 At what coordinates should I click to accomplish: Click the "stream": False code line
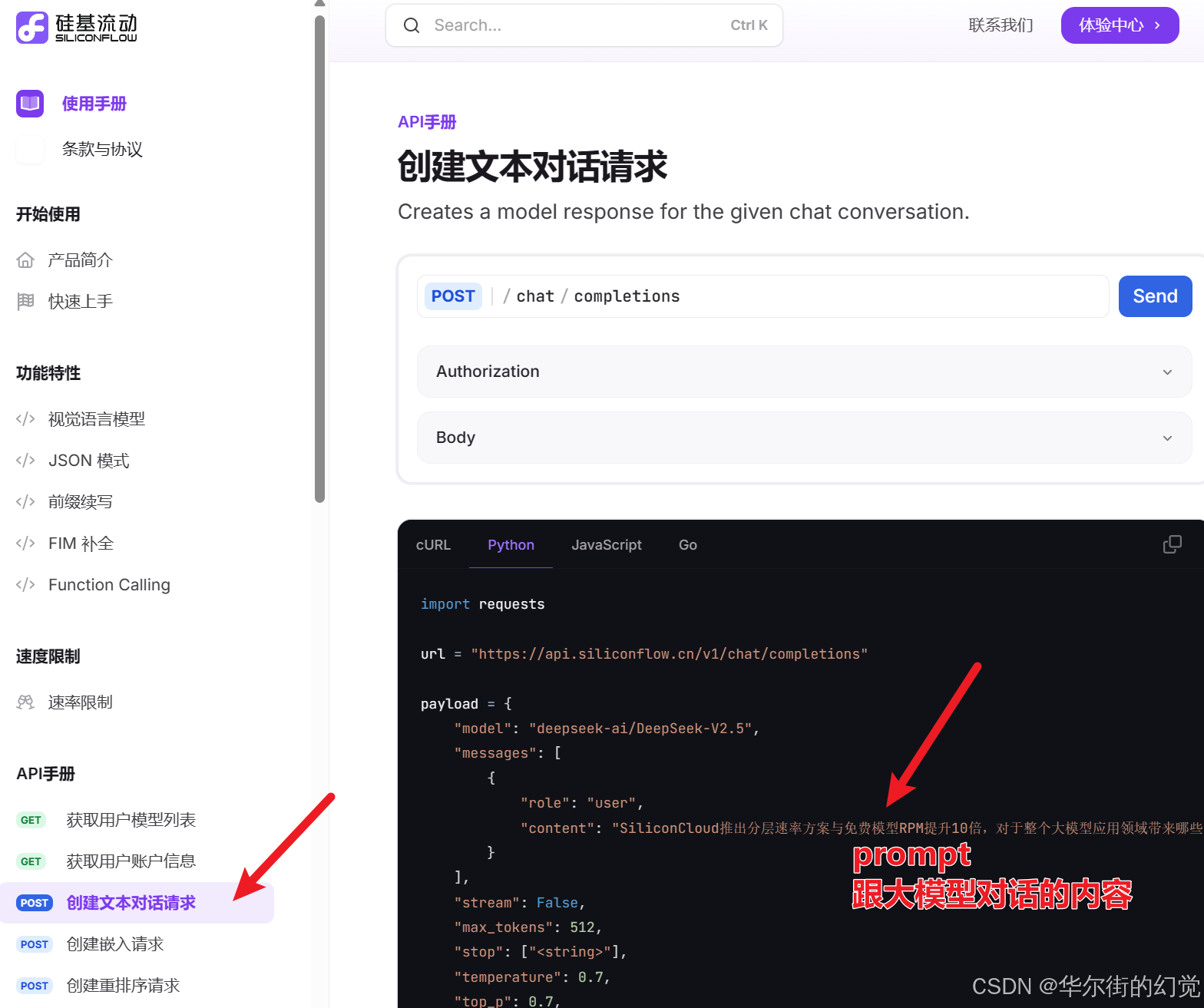(x=519, y=903)
